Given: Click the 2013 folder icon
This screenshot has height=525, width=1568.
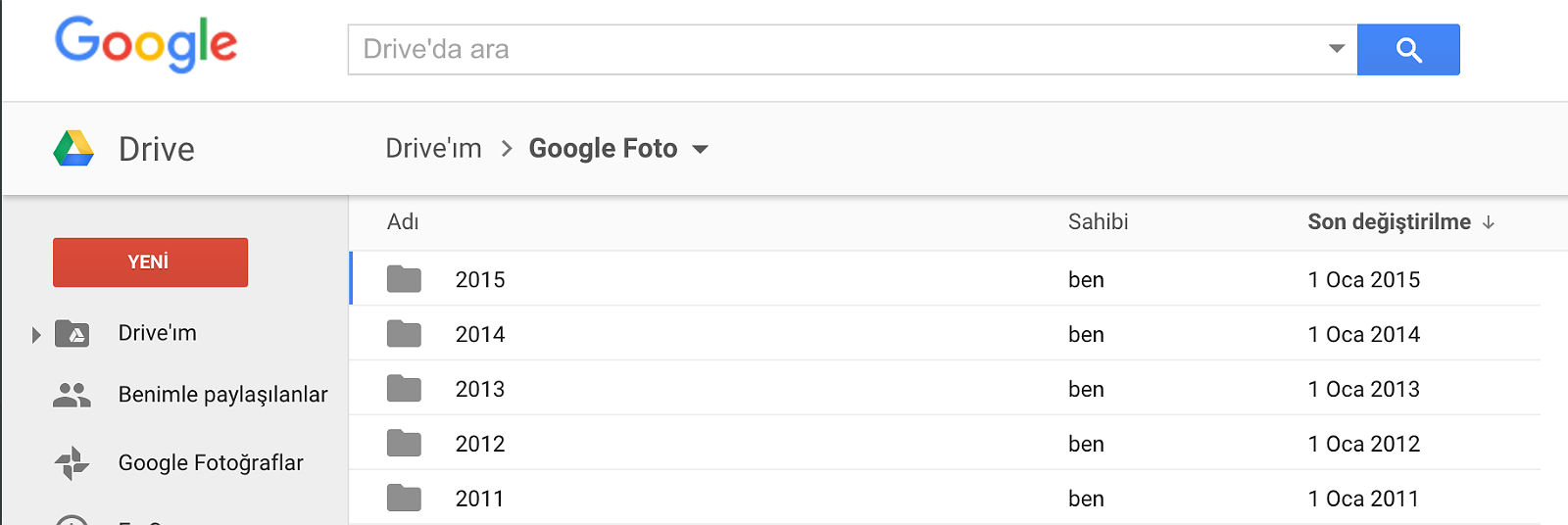Looking at the screenshot, I should click(x=404, y=389).
